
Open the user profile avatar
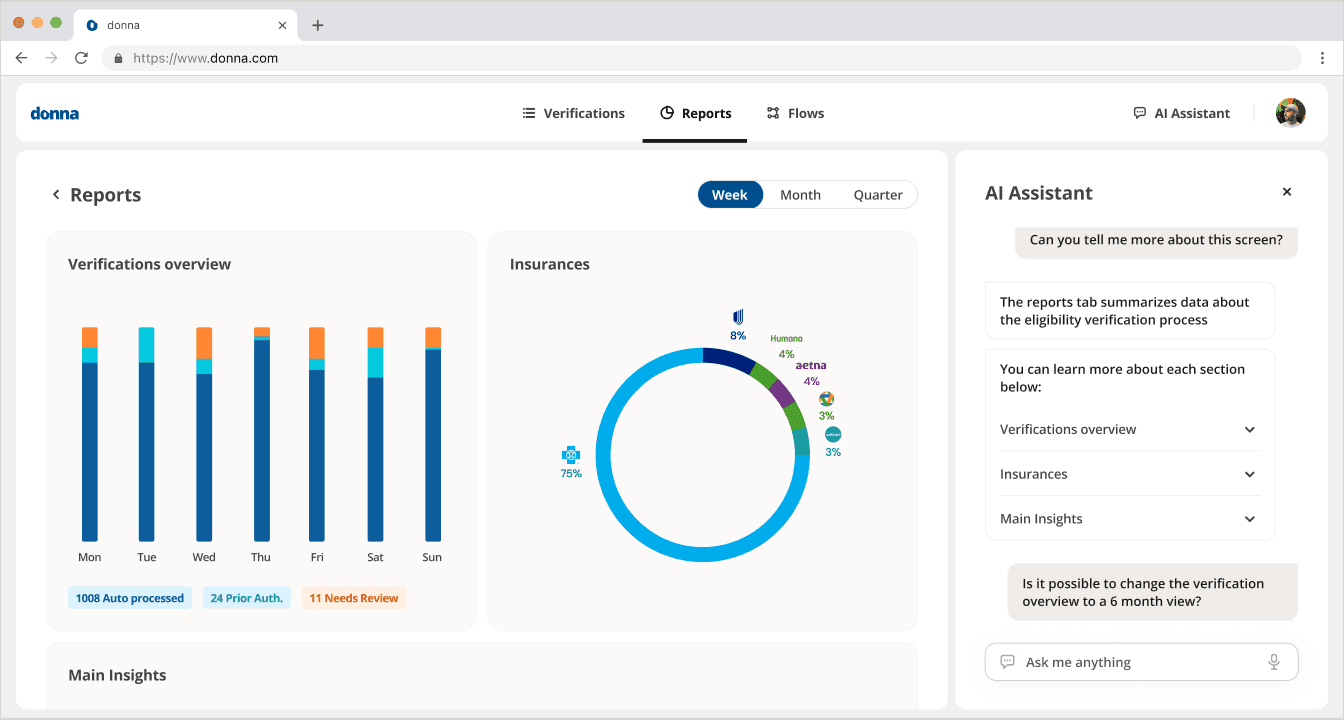[x=1291, y=113]
